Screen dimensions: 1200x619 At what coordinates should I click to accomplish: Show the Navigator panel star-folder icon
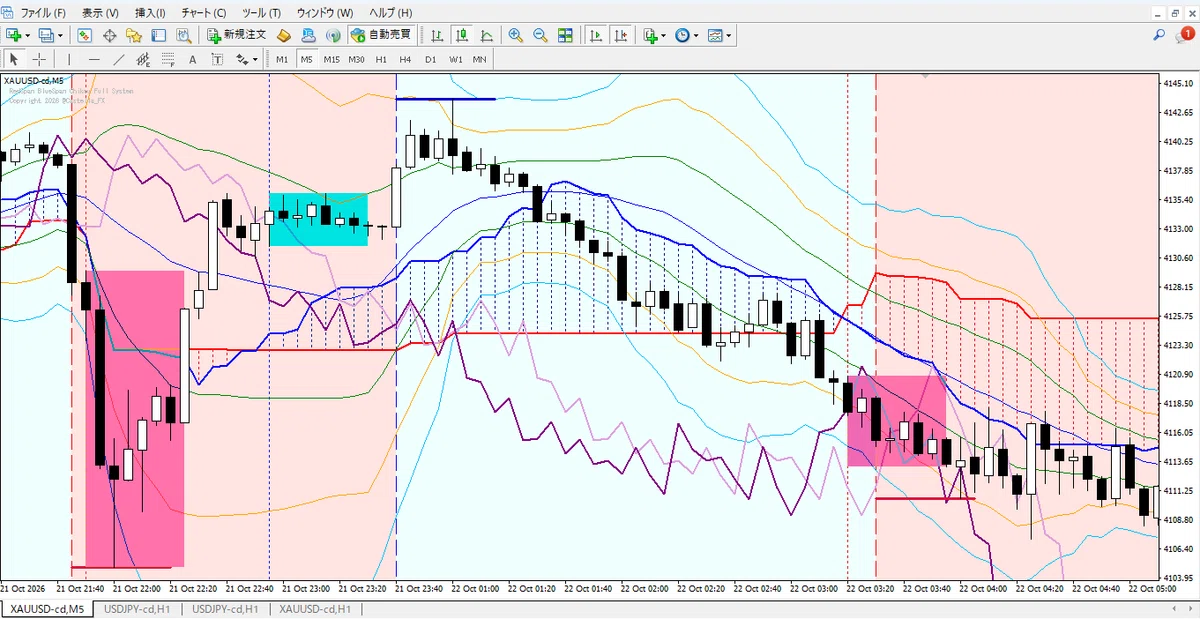[134, 35]
